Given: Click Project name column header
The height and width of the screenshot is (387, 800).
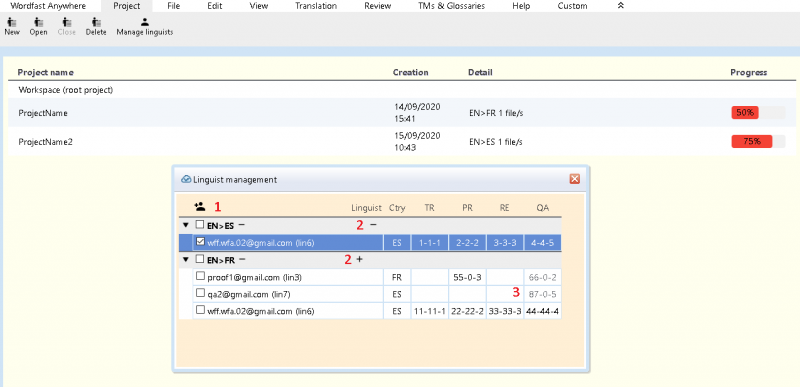Looking at the screenshot, I should coord(45,72).
